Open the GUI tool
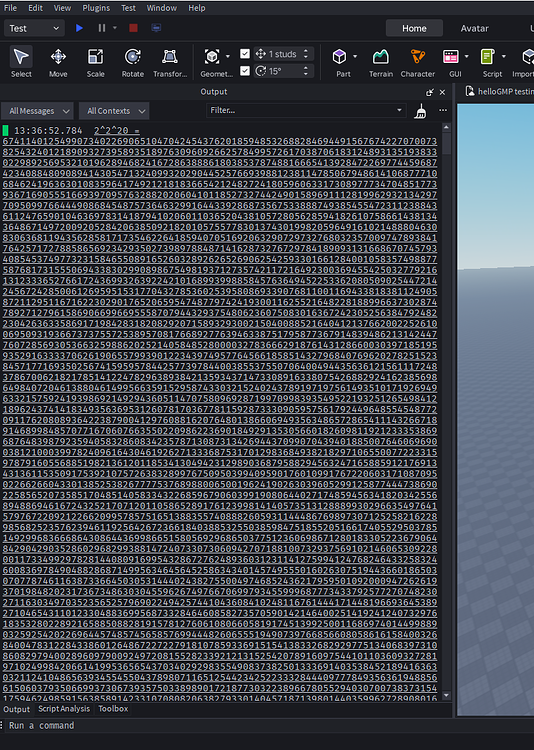The height and width of the screenshot is (750, 534). [x=451, y=62]
